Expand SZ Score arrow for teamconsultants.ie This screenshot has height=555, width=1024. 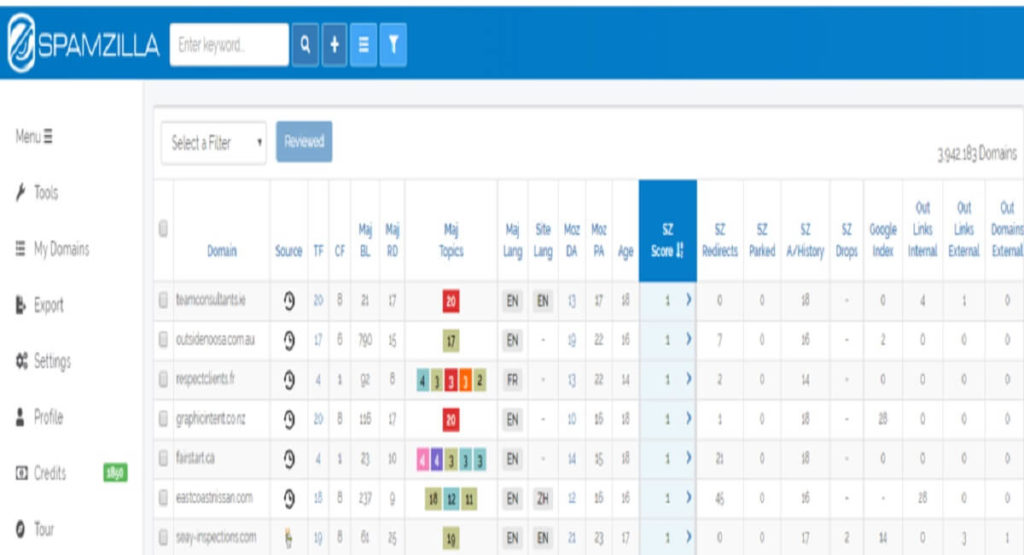click(x=688, y=300)
